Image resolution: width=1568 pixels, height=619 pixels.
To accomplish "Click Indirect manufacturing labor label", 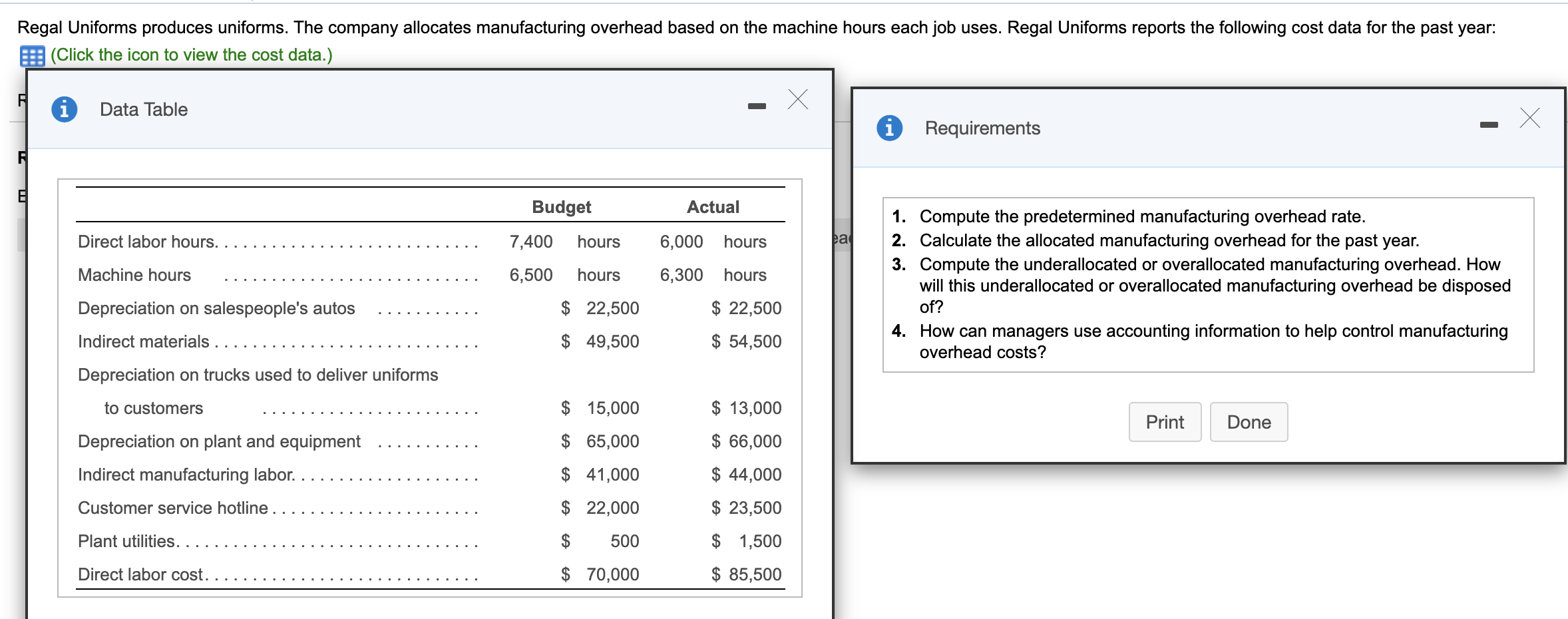I will (x=186, y=475).
